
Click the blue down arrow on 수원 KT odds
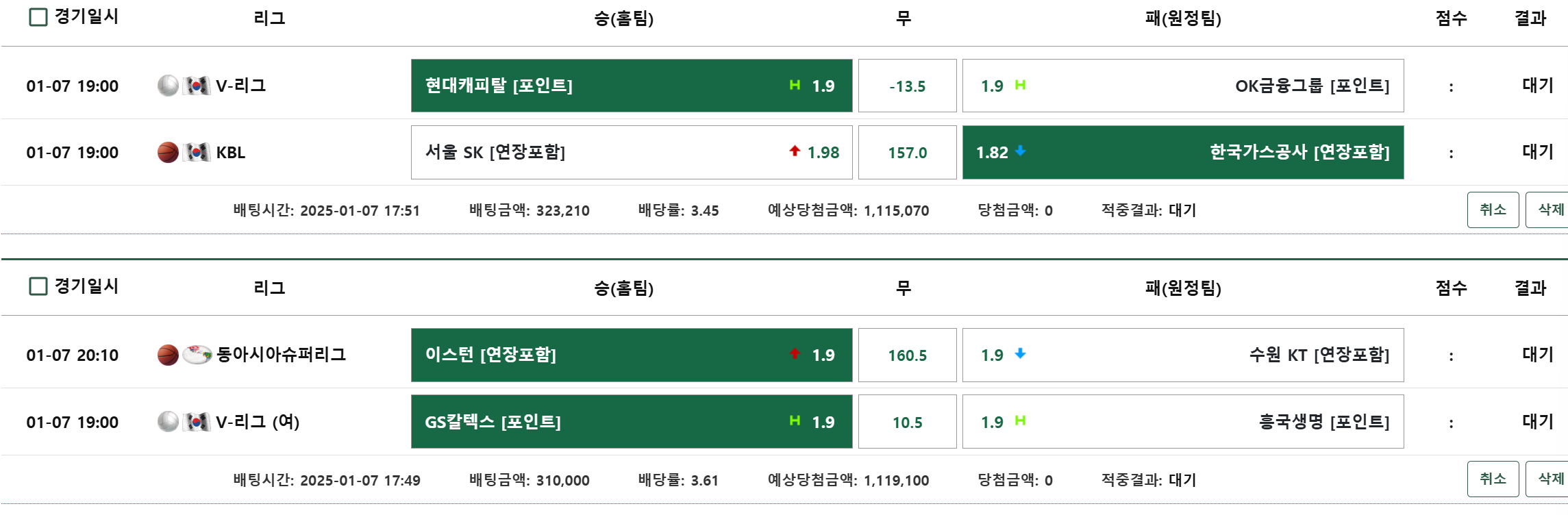[1020, 354]
